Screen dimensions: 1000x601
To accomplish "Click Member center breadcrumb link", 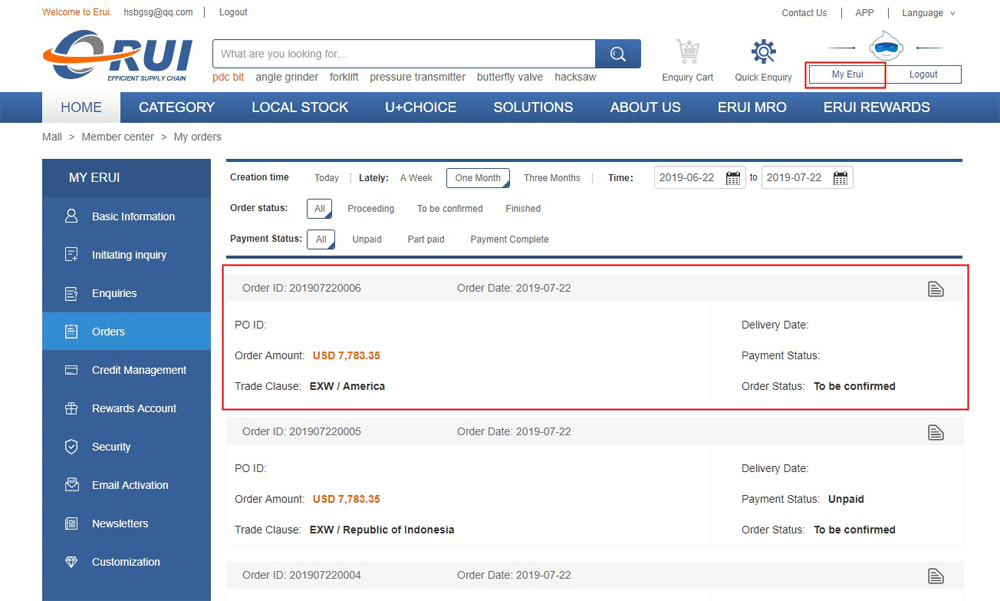I will [117, 137].
